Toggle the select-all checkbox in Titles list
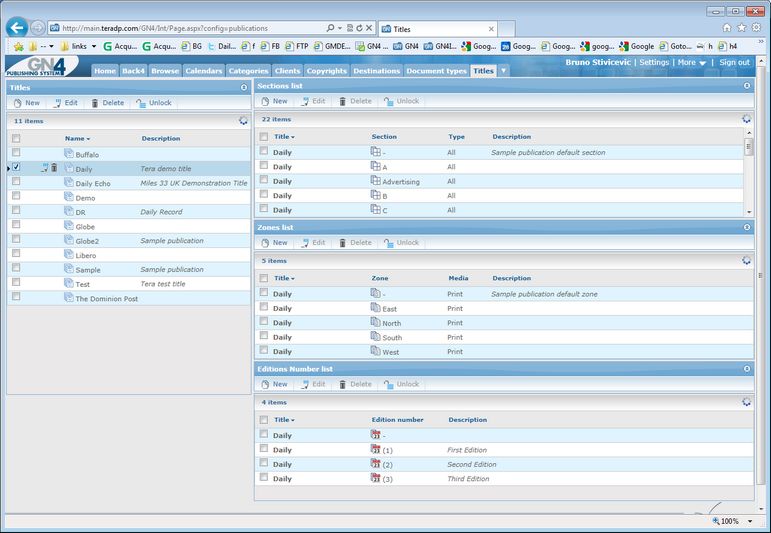 [16, 138]
